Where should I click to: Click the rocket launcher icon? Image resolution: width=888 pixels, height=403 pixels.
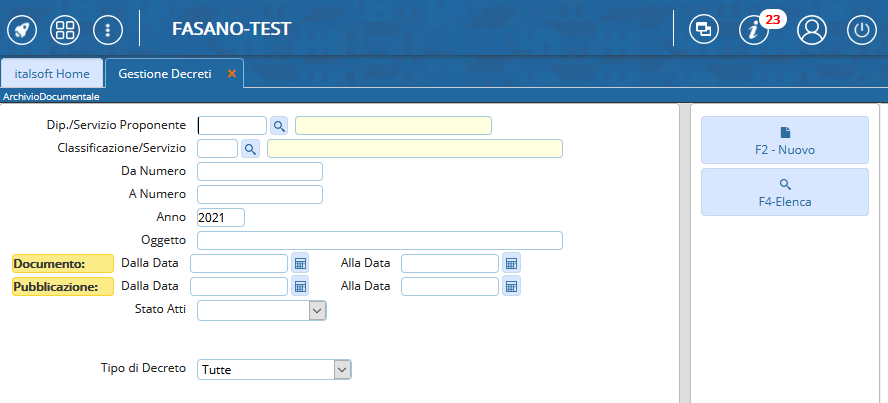pos(22,29)
